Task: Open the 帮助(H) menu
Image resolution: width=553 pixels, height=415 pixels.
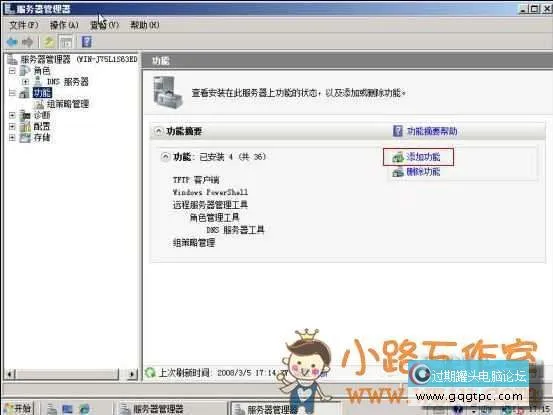Action: tap(145, 25)
